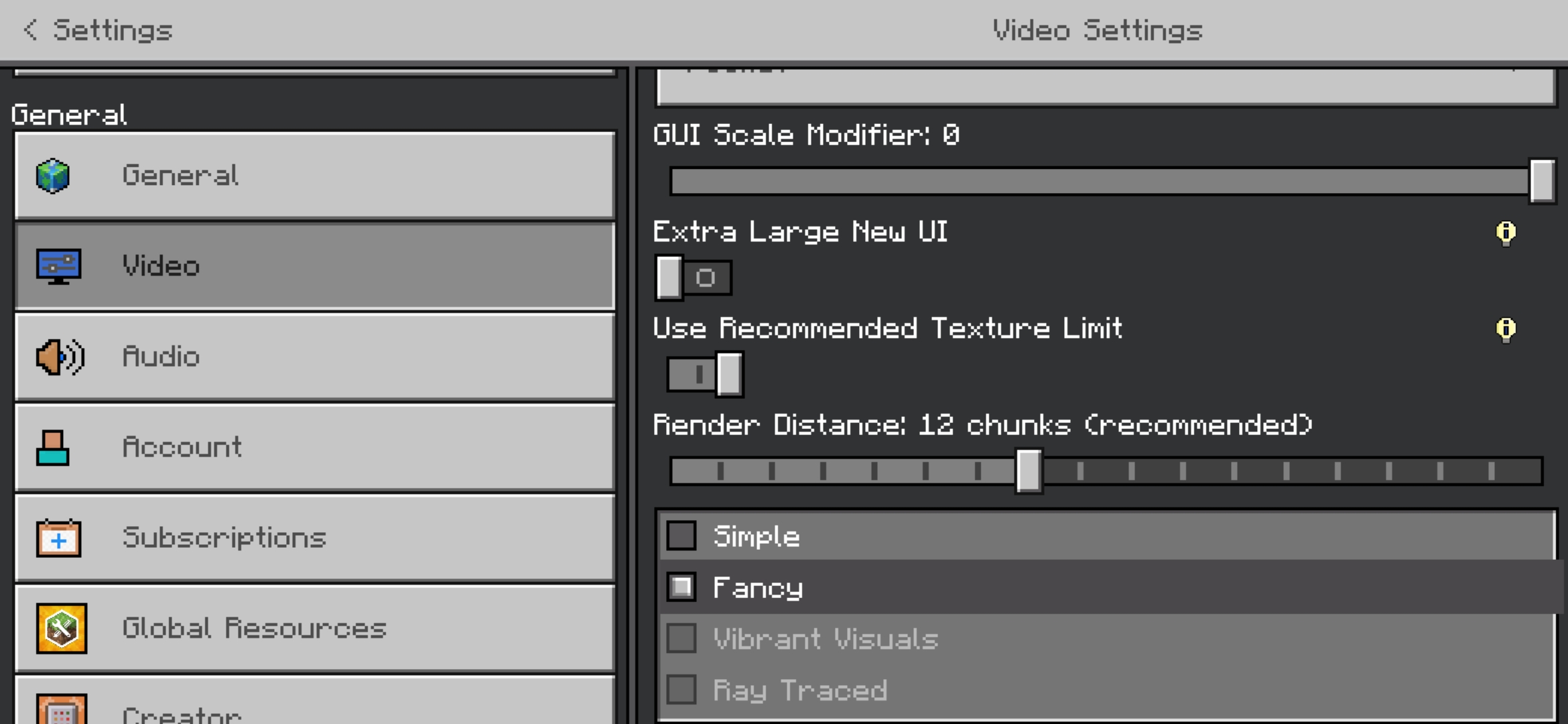Go back using the Settings arrow
Screen dimensions: 1568x724
[x=31, y=30]
